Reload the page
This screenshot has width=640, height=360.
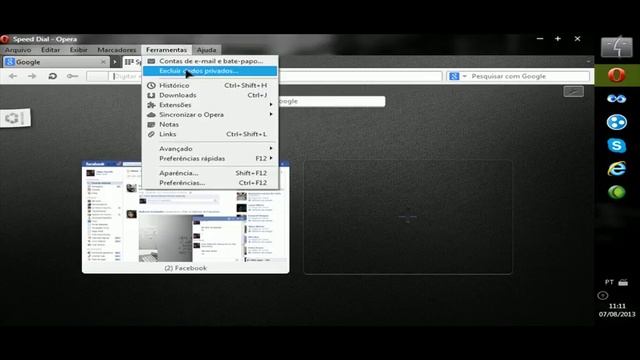point(53,76)
